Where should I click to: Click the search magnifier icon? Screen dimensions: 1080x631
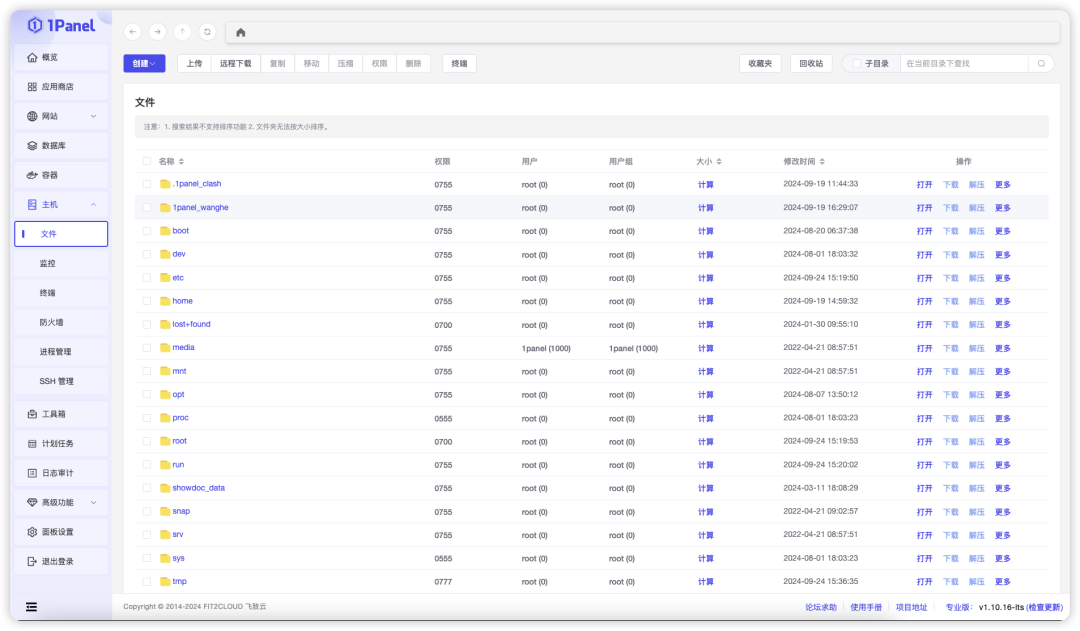1041,63
